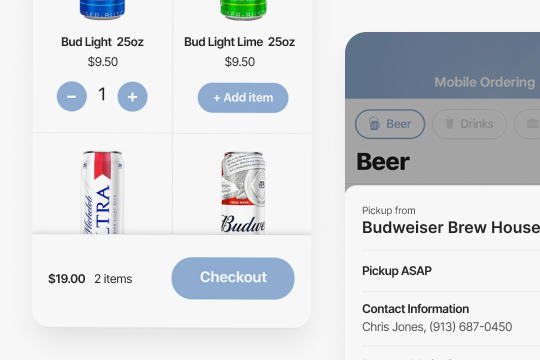
Task: Increase Bud Light quantity with plus button
Action: 133,96
